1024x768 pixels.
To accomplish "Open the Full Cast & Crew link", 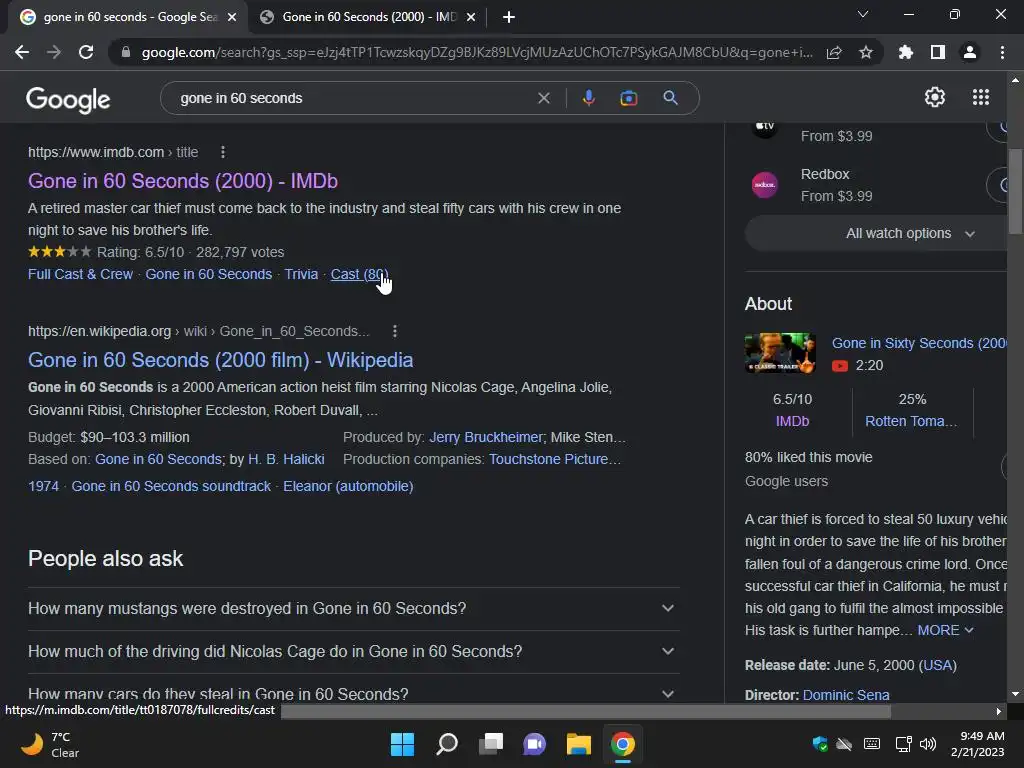I will point(80,274).
